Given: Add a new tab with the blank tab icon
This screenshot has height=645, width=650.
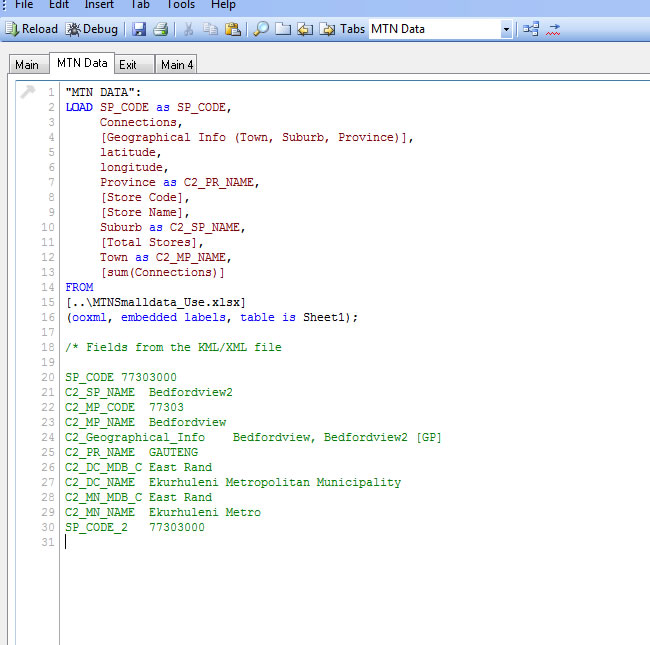Looking at the screenshot, I should point(283,29).
